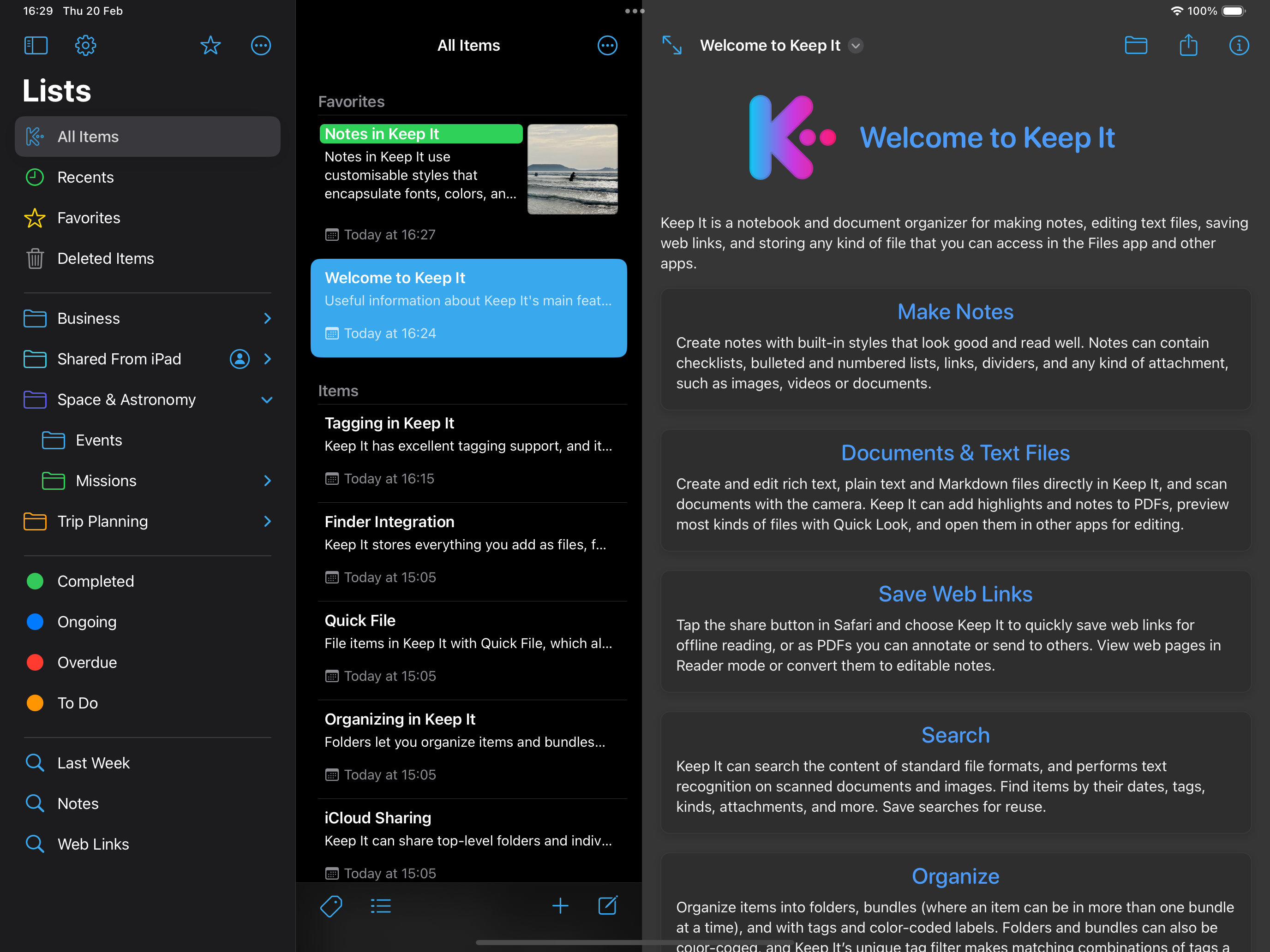Tap the star favorites icon in sidebar header
This screenshot has height=952, width=1270.
click(211, 45)
